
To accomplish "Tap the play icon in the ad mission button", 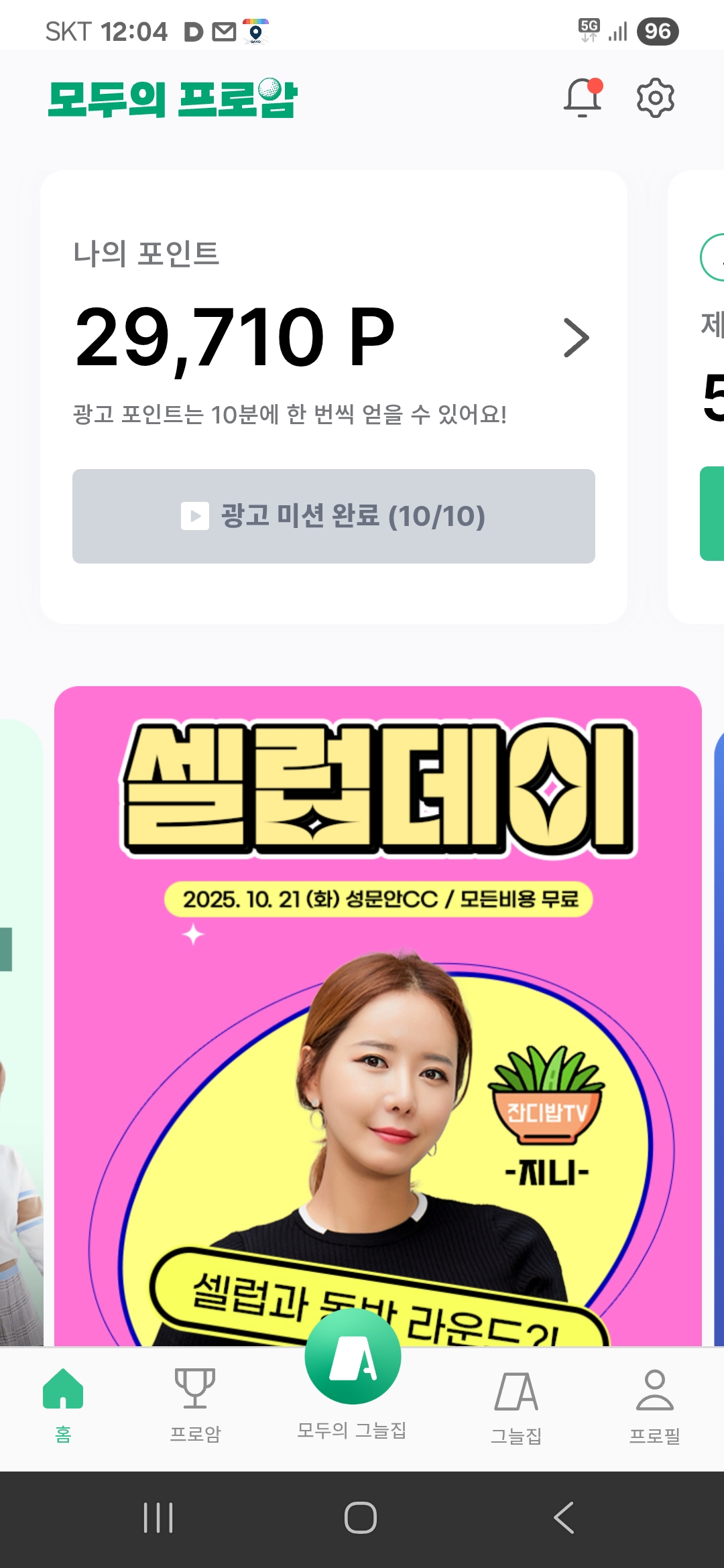I will pyautogui.click(x=195, y=516).
